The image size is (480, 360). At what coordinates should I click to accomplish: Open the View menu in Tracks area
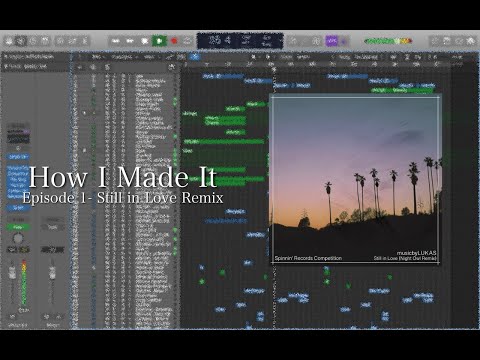click(x=150, y=57)
